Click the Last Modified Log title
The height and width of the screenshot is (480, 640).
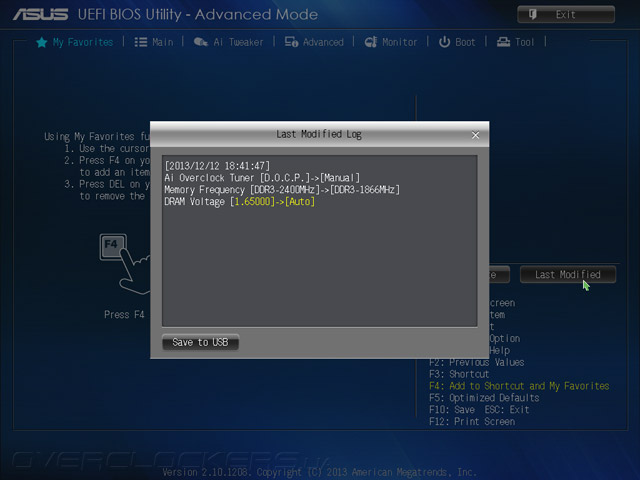319,134
